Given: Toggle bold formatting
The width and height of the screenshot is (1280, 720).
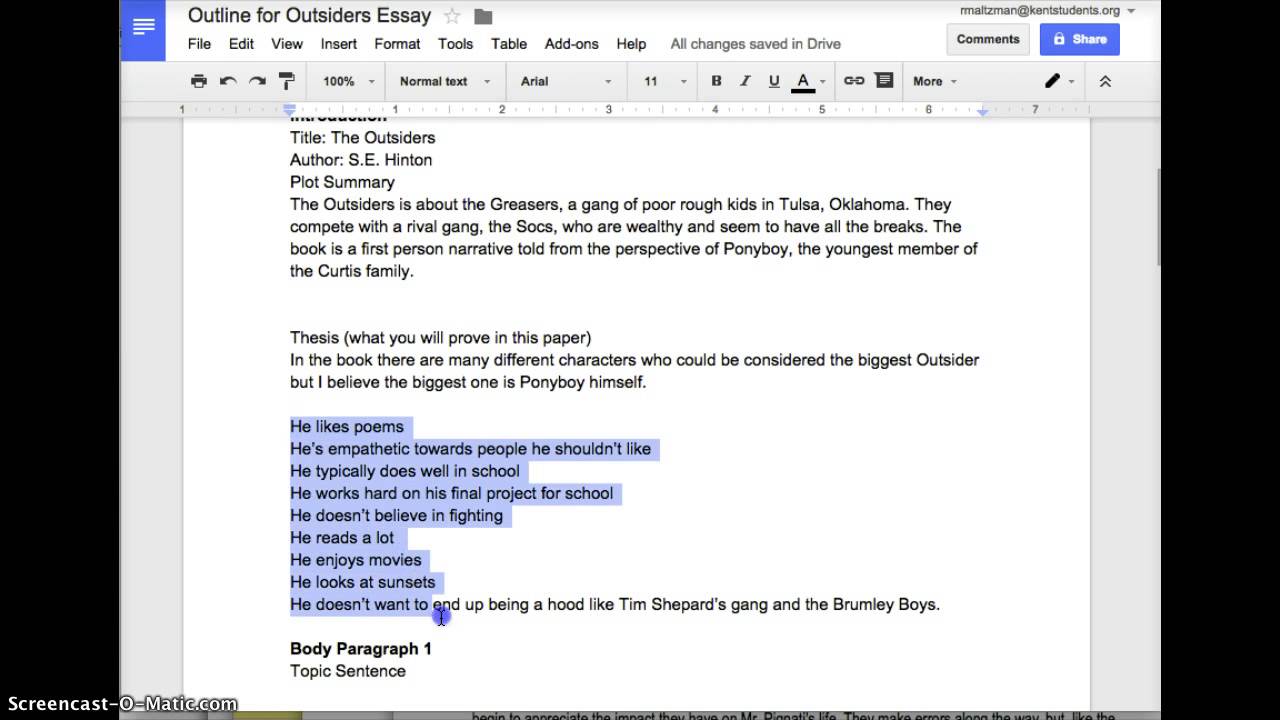Looking at the screenshot, I should (x=716, y=81).
